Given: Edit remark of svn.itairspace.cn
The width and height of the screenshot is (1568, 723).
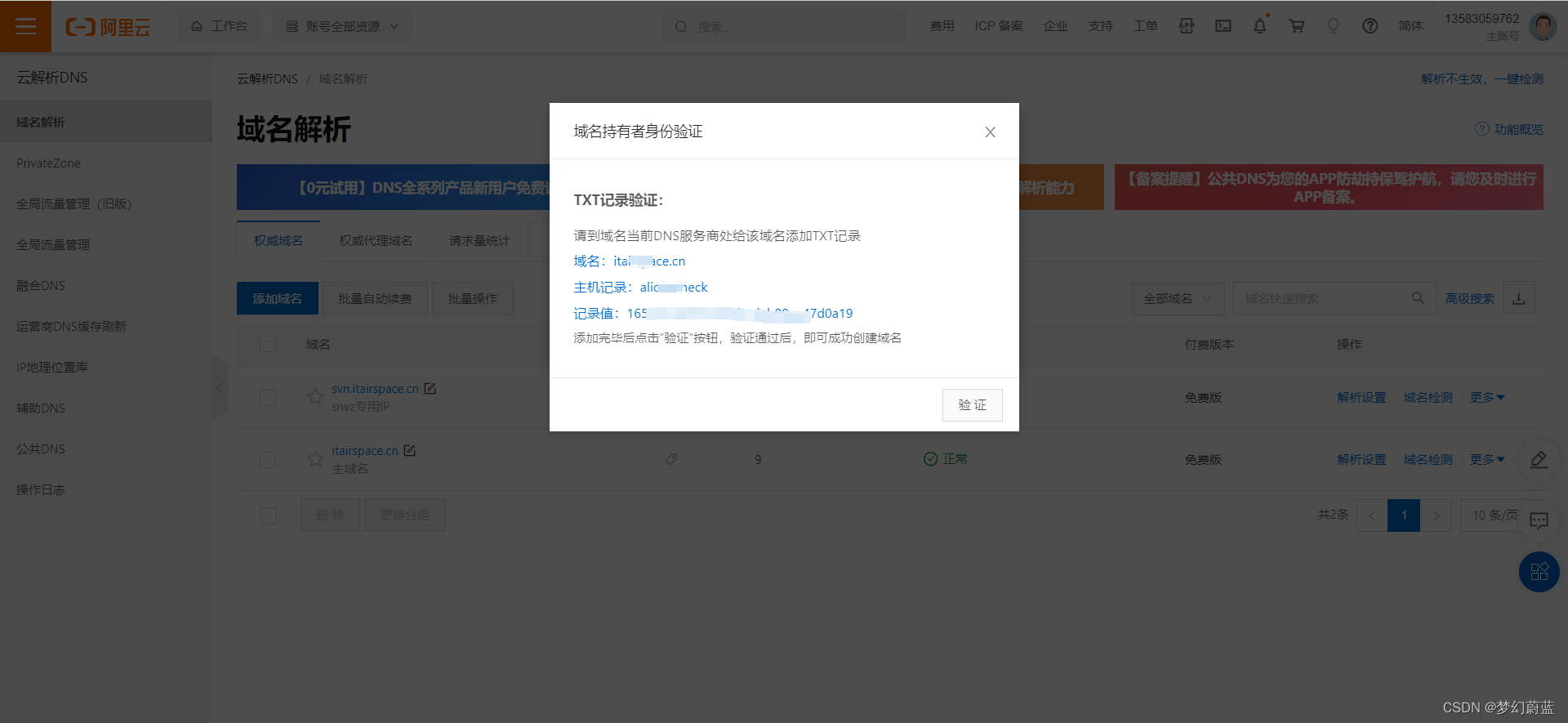Looking at the screenshot, I should (x=430, y=389).
